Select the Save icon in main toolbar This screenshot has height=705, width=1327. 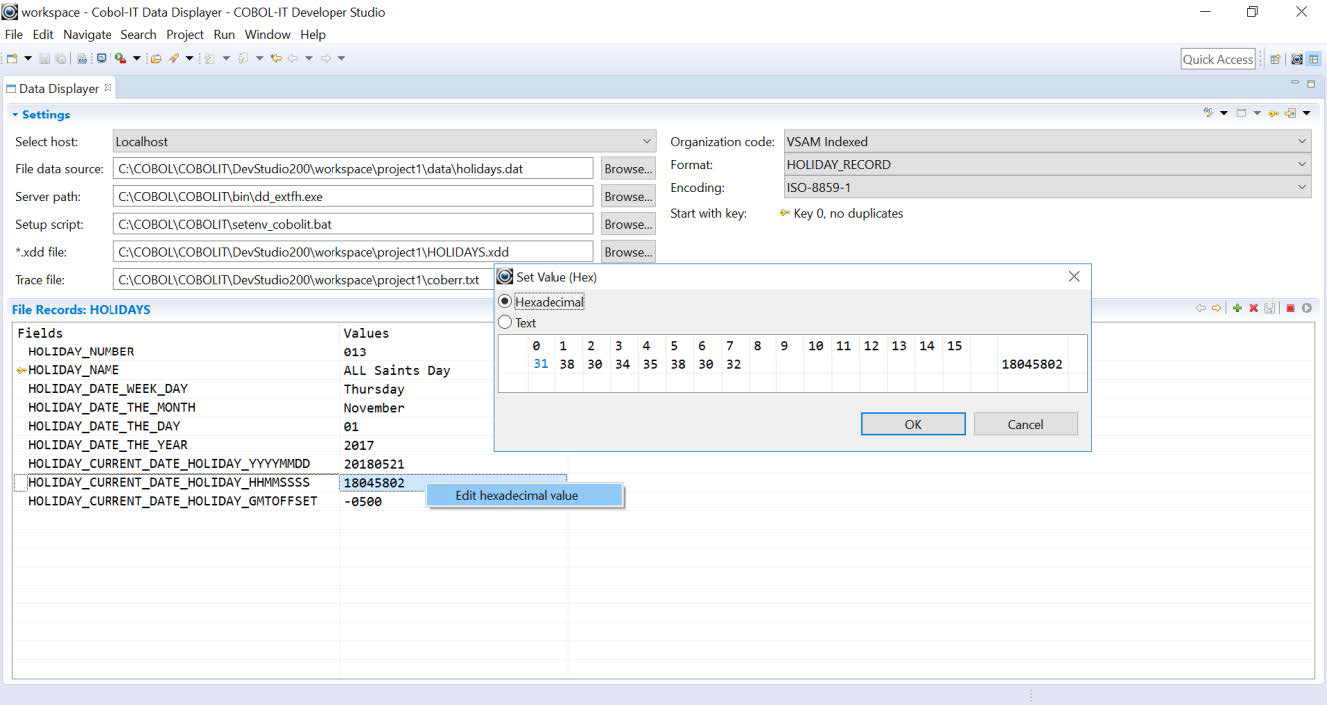44,57
